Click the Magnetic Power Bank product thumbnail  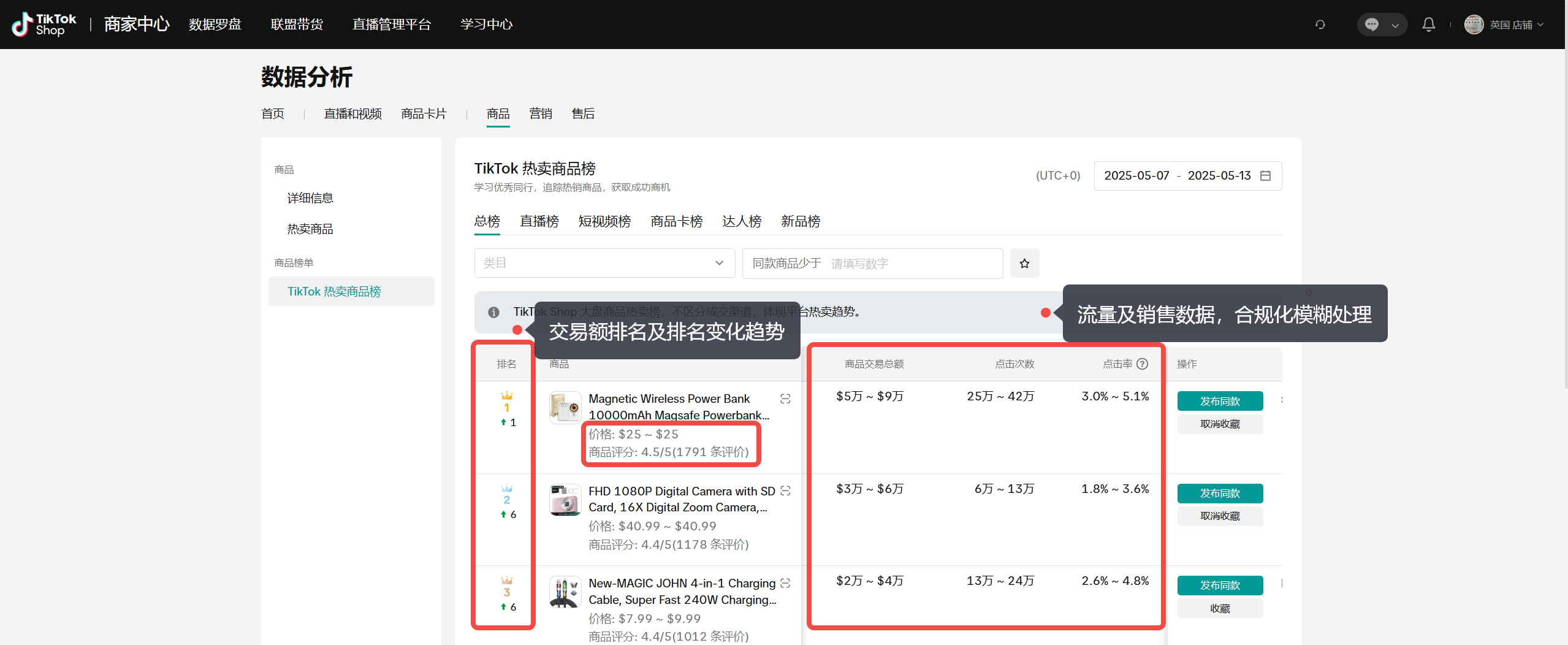tap(565, 408)
